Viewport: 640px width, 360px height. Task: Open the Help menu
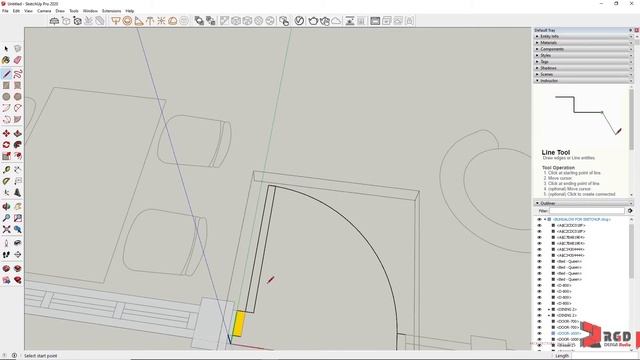pyautogui.click(x=129, y=11)
